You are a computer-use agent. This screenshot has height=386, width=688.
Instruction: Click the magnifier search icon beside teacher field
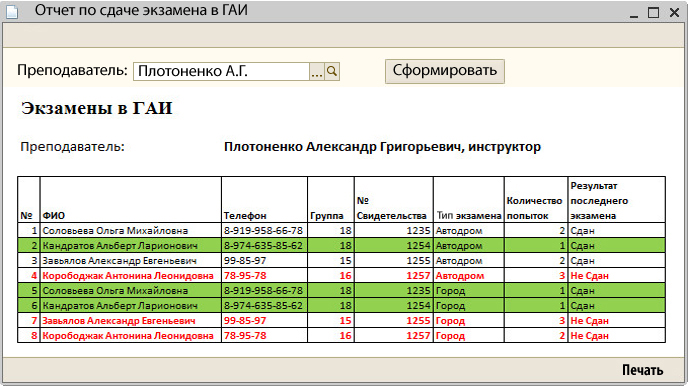[332, 71]
